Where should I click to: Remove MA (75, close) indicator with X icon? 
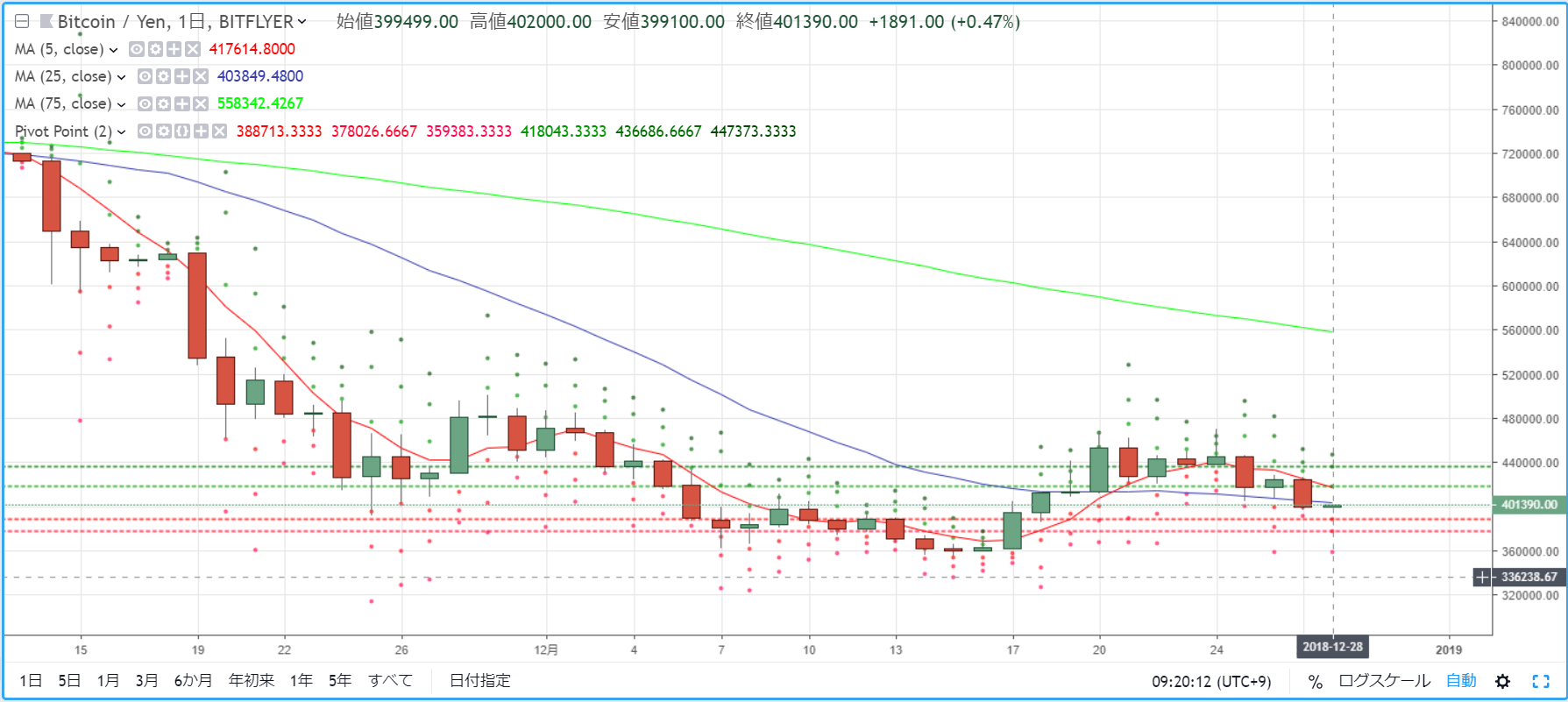point(201,103)
